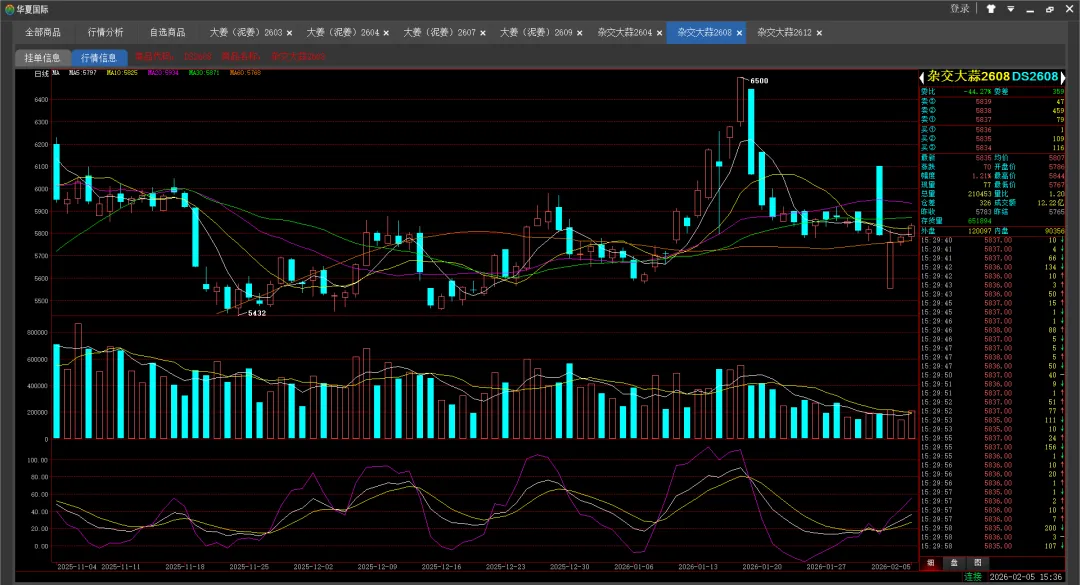
Task: Go to previous contract with left arrow
Action: tap(922, 77)
